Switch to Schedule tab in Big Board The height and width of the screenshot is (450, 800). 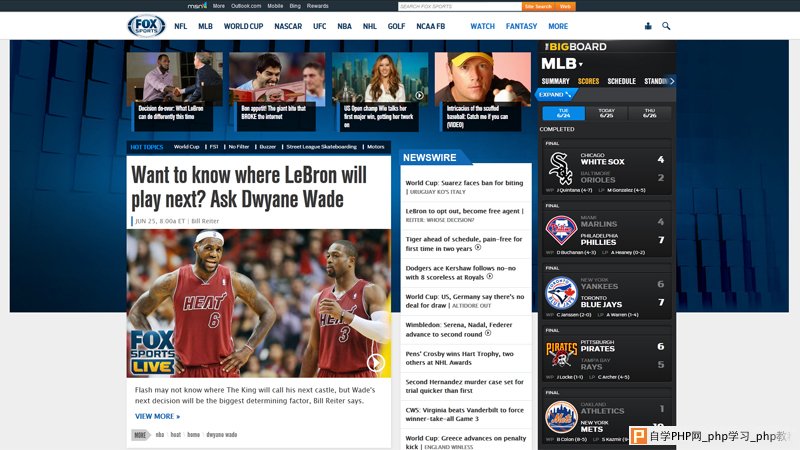tap(621, 81)
